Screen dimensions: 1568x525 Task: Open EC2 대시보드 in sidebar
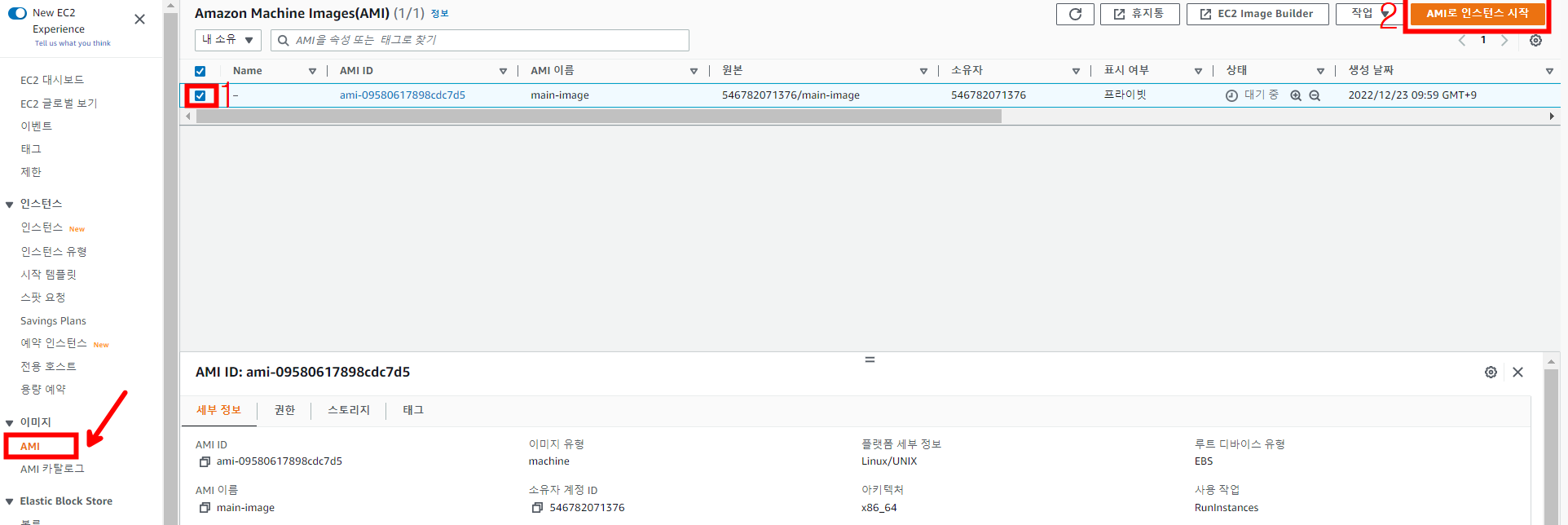coord(52,80)
